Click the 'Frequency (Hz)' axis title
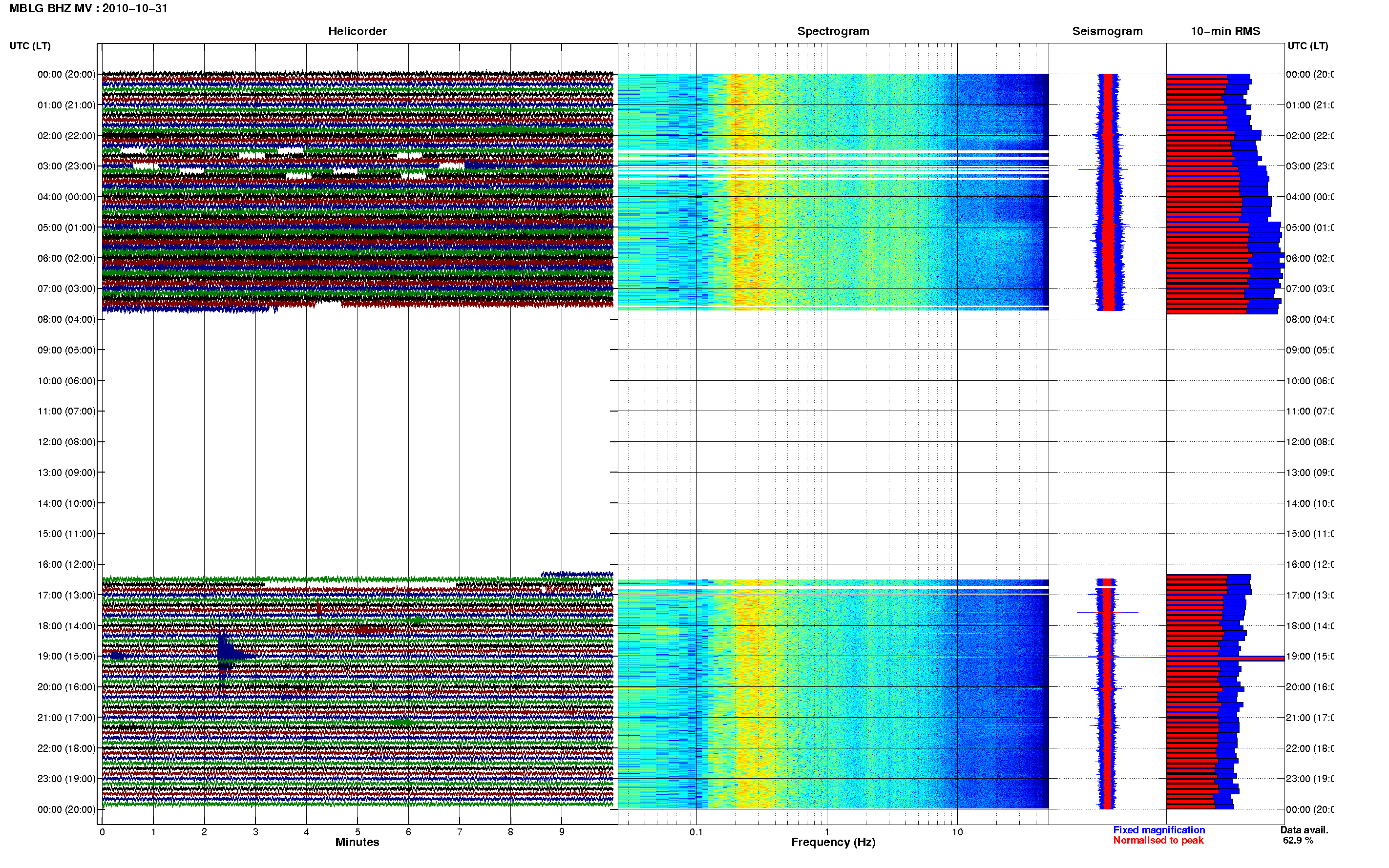 click(833, 842)
